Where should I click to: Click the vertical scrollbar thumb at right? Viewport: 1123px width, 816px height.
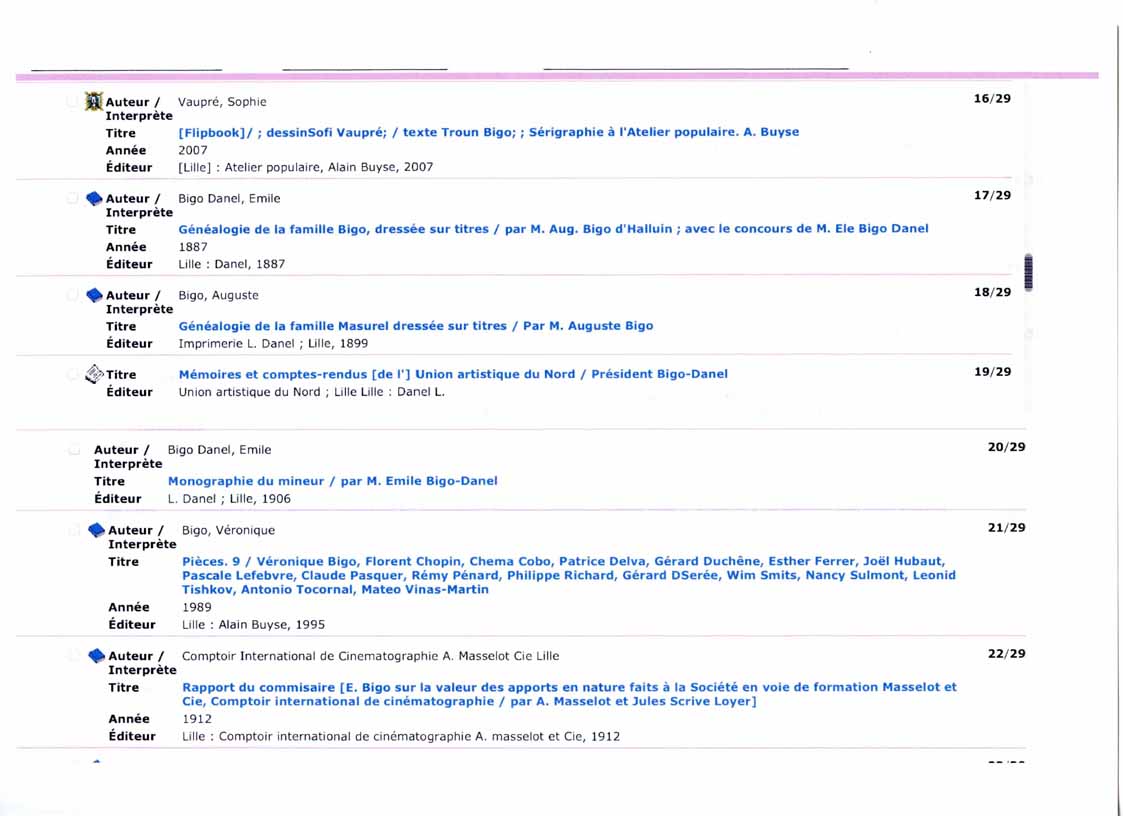1028,272
